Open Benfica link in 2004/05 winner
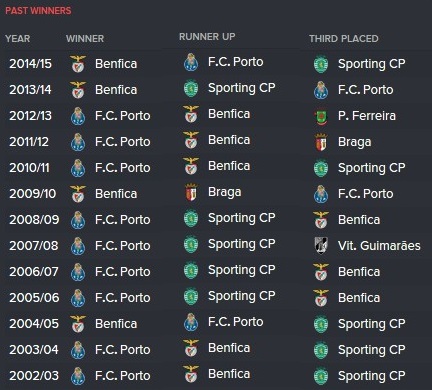The height and width of the screenshot is (390, 432). (x=116, y=324)
